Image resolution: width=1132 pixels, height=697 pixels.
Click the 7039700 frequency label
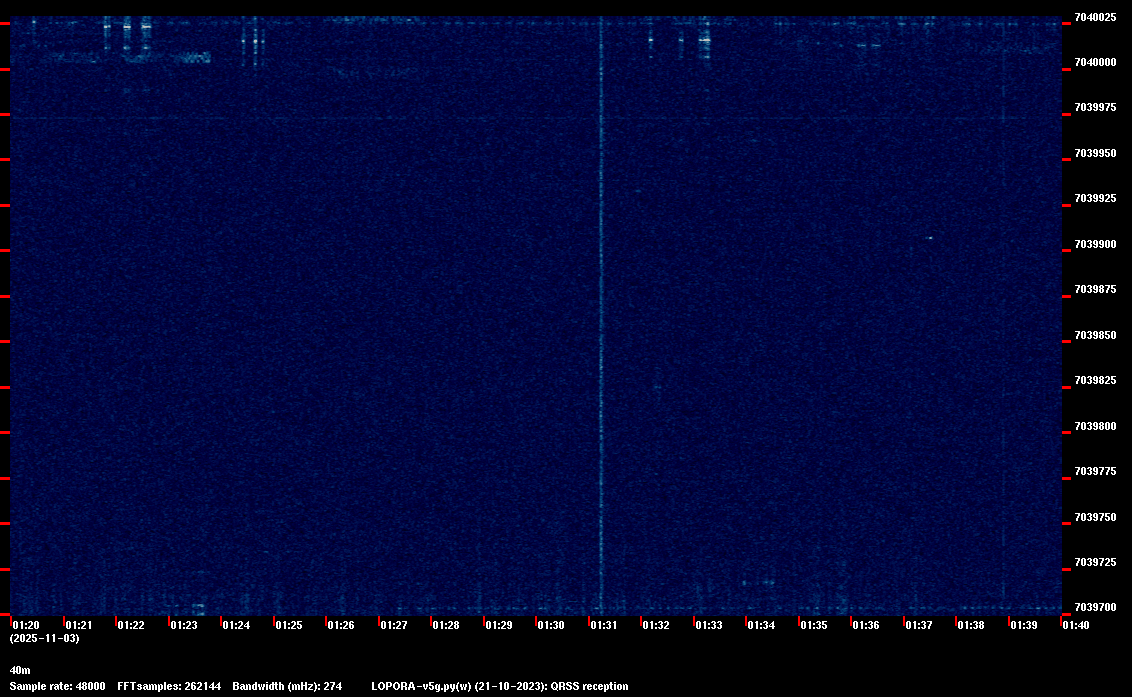coord(1095,608)
